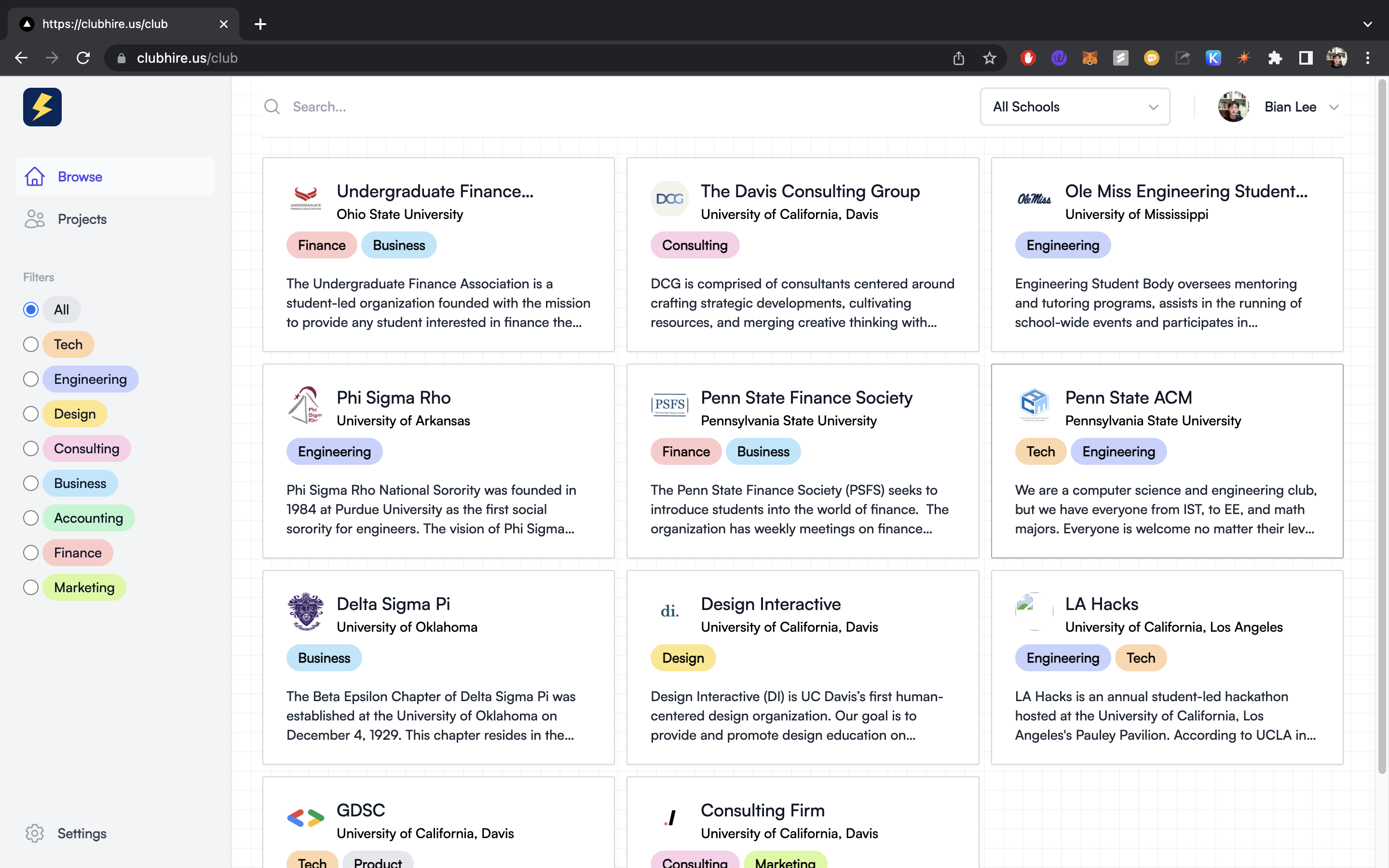Go to the Projects sidebar item
The height and width of the screenshot is (868, 1389).
(x=82, y=219)
